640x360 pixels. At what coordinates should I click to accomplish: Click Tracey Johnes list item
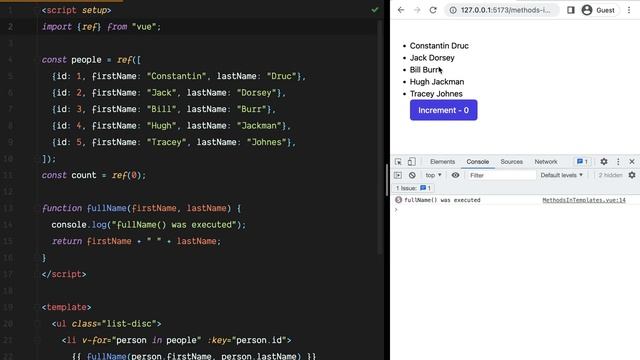click(436, 94)
